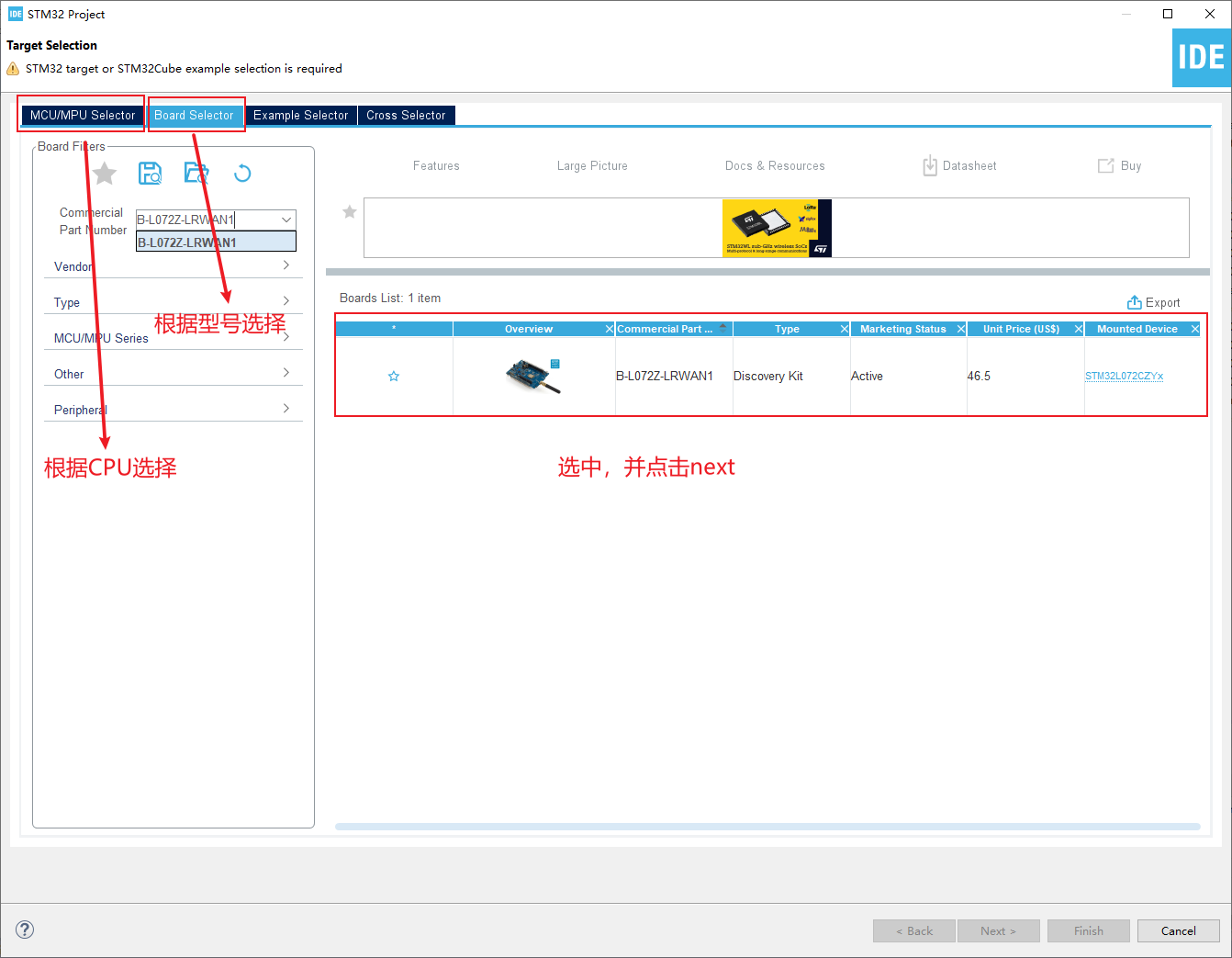Viewport: 1232px width, 958px height.
Task: Show favorite boards with star filter icon
Action: [x=105, y=173]
